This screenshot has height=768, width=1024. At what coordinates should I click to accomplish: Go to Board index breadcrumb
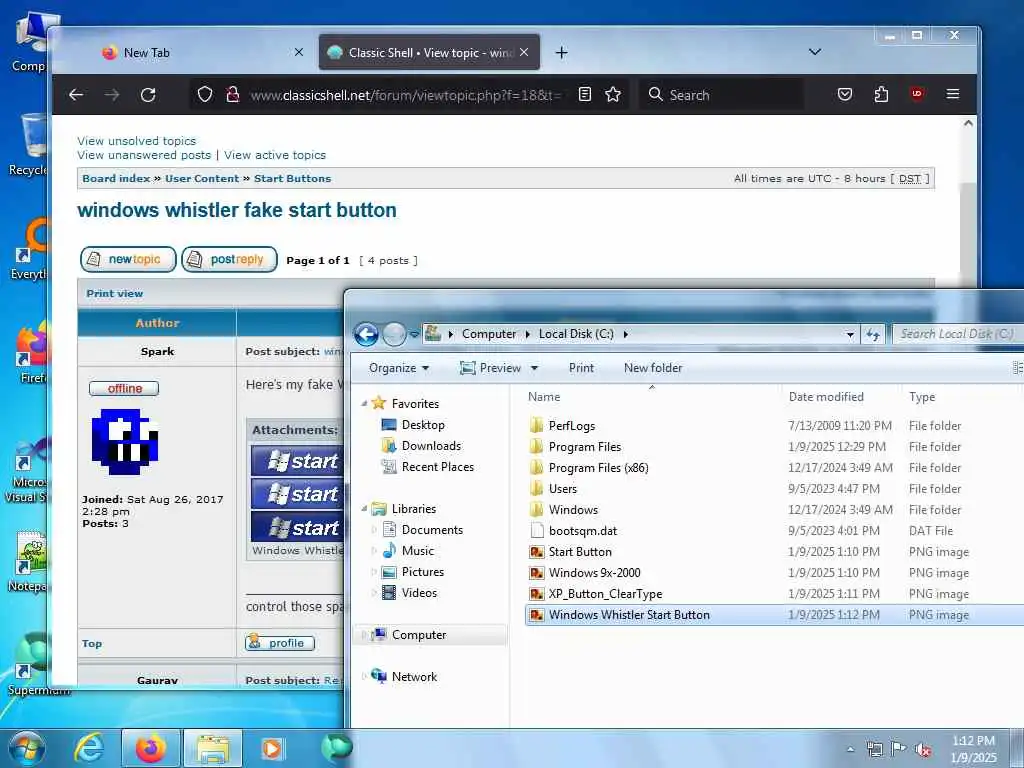[x=116, y=178]
